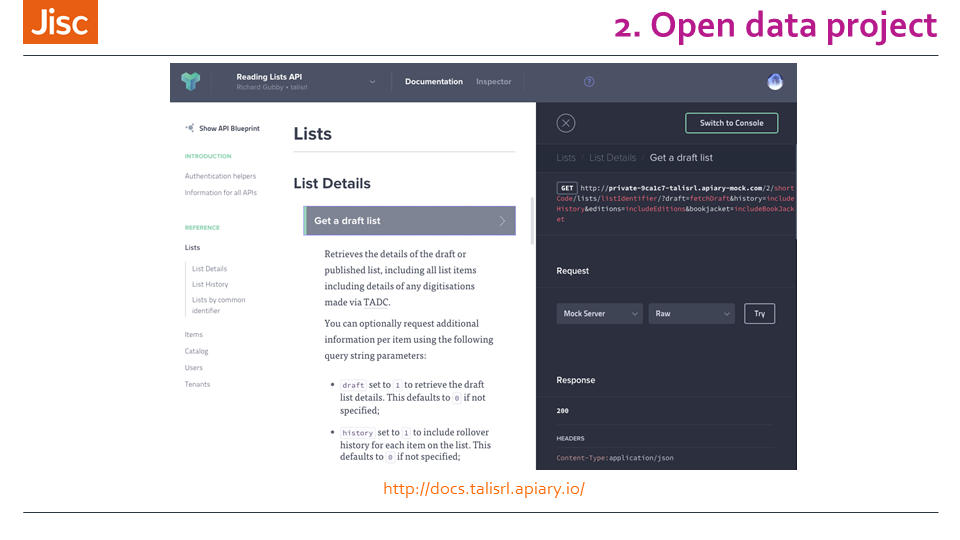Open Authentication helpers in sidebar
The height and width of the screenshot is (540, 960).
click(x=220, y=176)
